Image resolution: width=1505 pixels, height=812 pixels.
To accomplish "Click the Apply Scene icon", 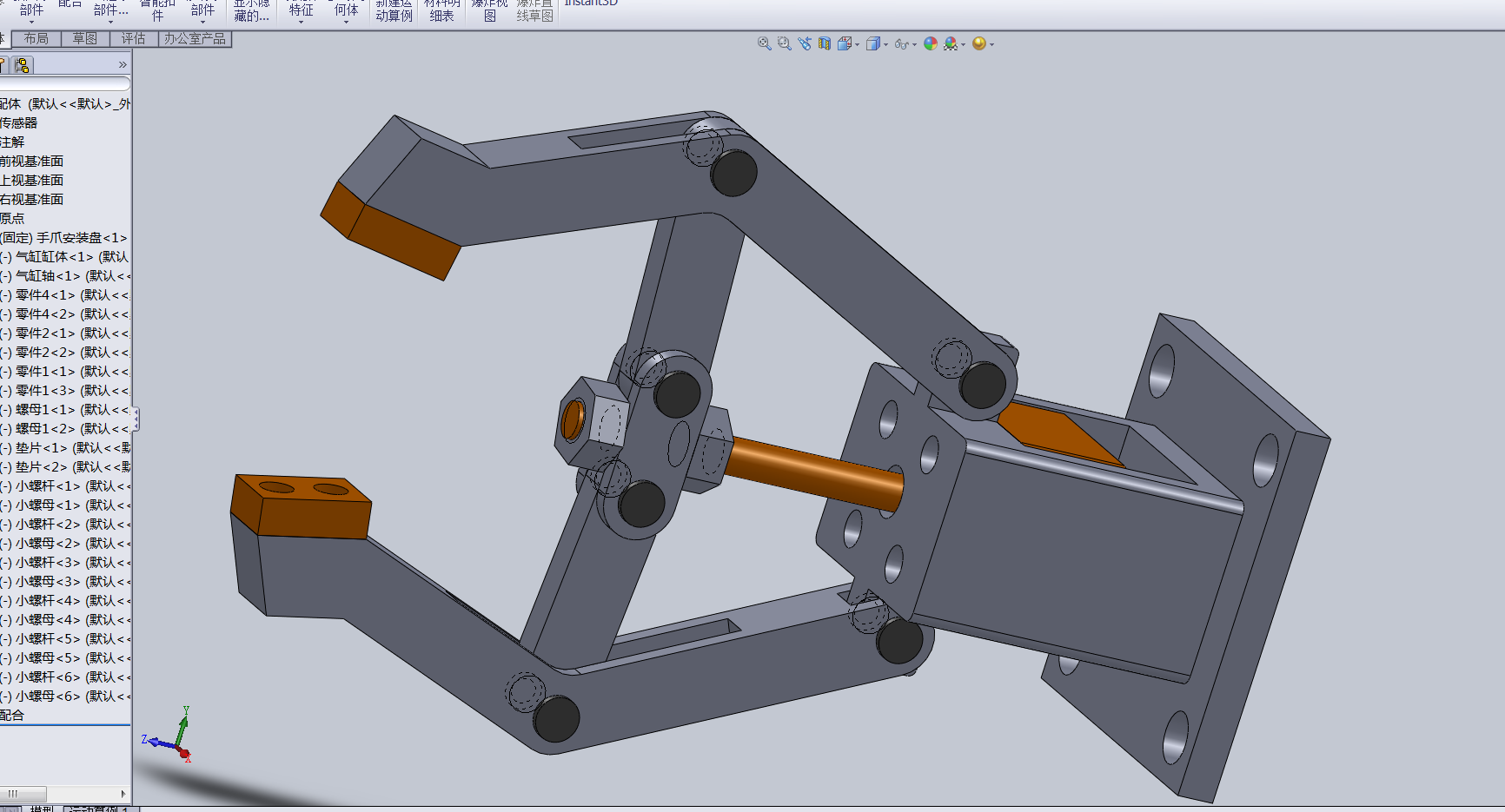I will click(x=951, y=43).
